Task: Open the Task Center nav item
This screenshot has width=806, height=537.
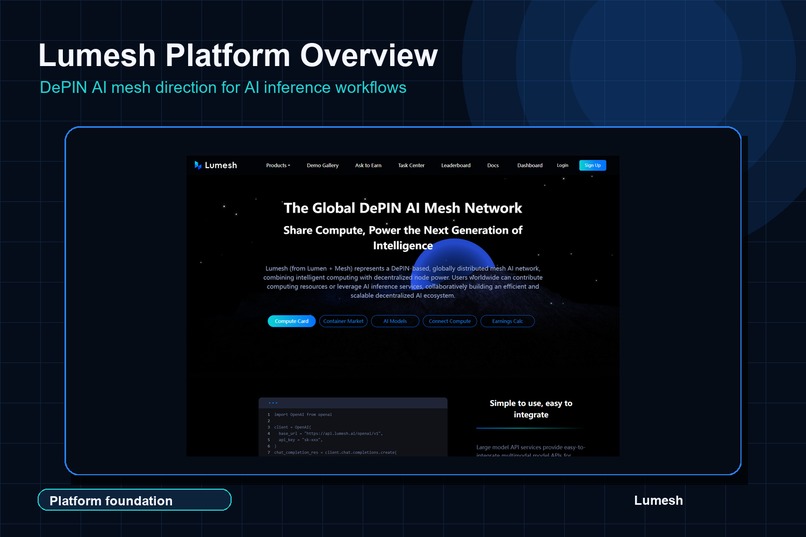Action: pyautogui.click(x=411, y=165)
